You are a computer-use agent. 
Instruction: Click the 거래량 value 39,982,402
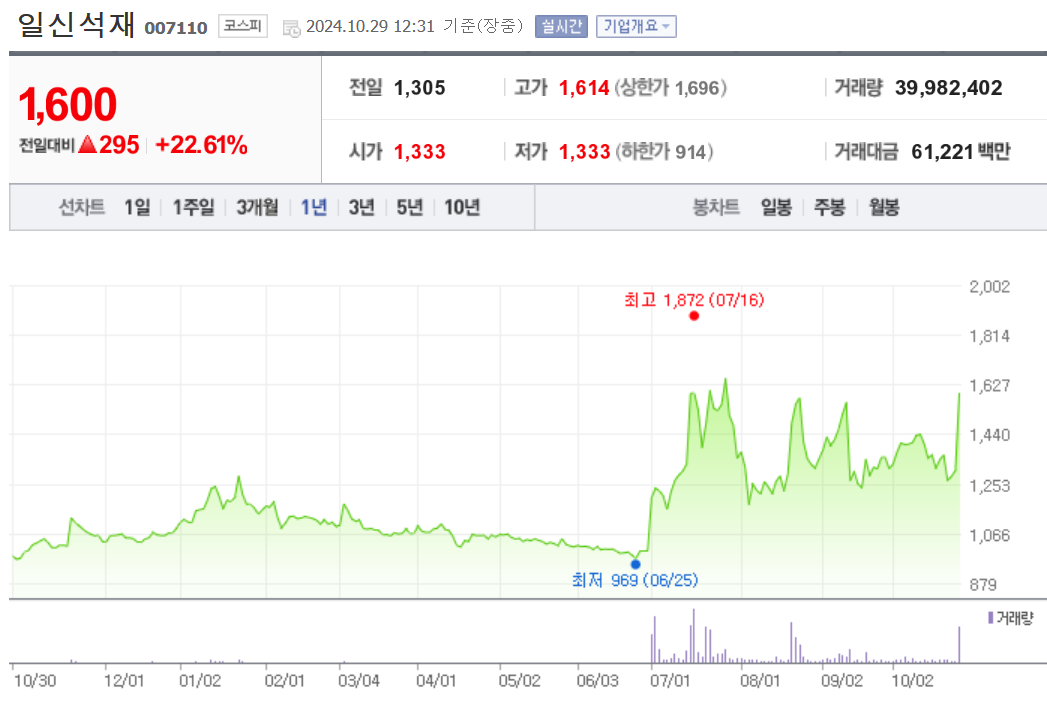click(949, 87)
